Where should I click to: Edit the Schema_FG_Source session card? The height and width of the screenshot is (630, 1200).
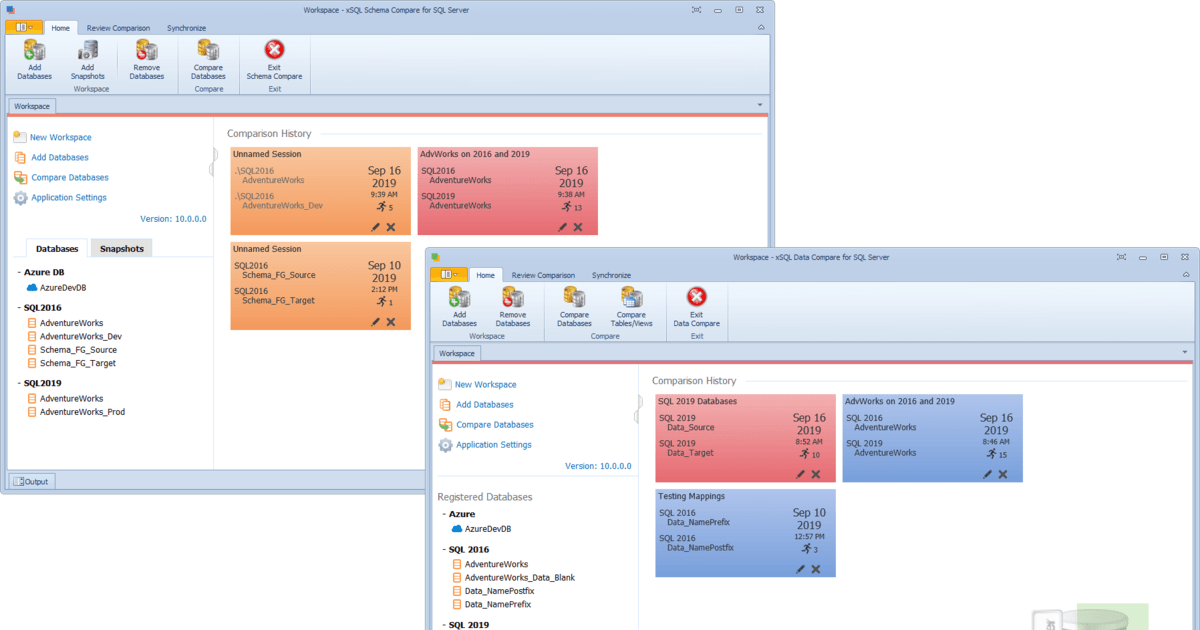[376, 322]
